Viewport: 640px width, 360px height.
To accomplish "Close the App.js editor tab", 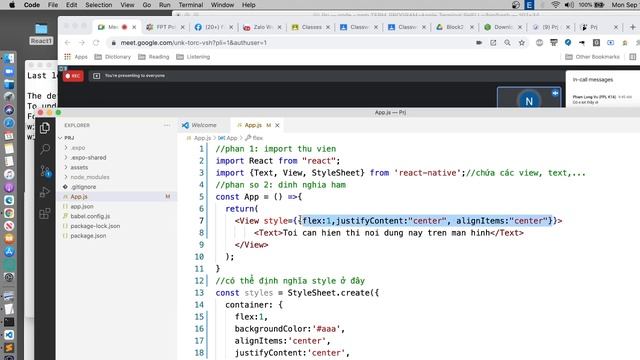I will point(277,125).
